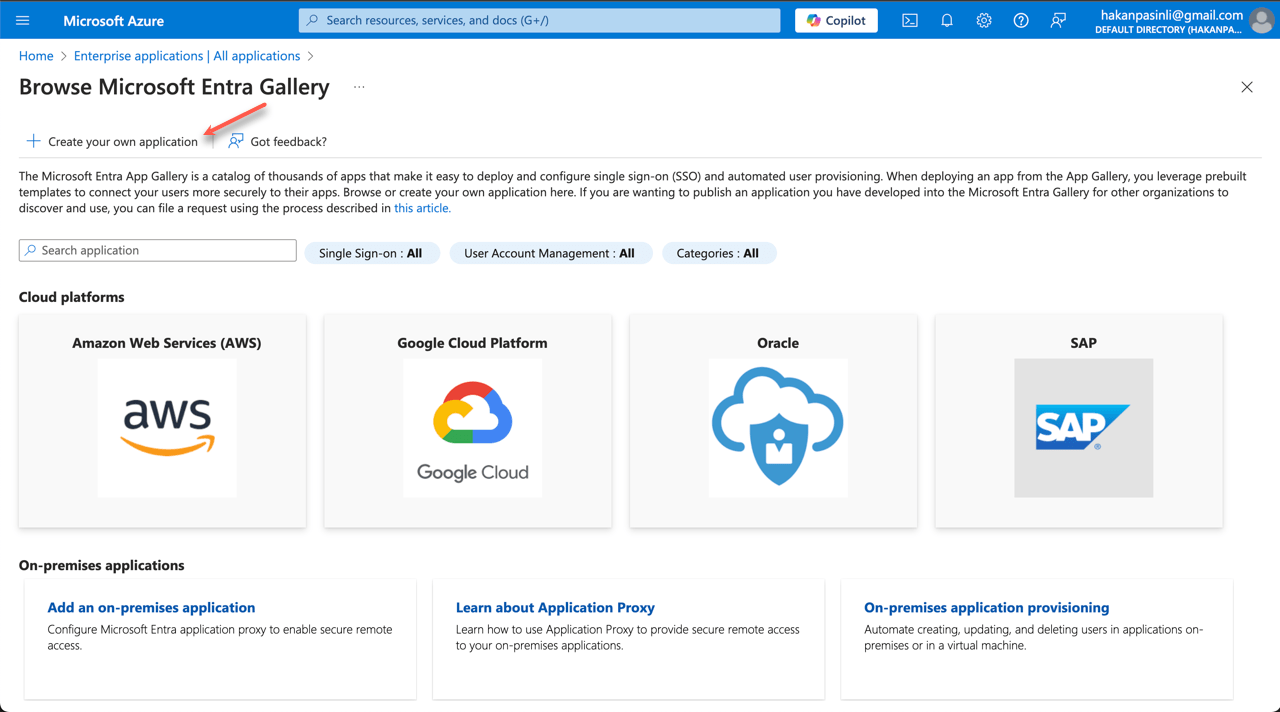This screenshot has height=712, width=1280.
Task: Open the Single Sign-on filter
Action: click(372, 253)
